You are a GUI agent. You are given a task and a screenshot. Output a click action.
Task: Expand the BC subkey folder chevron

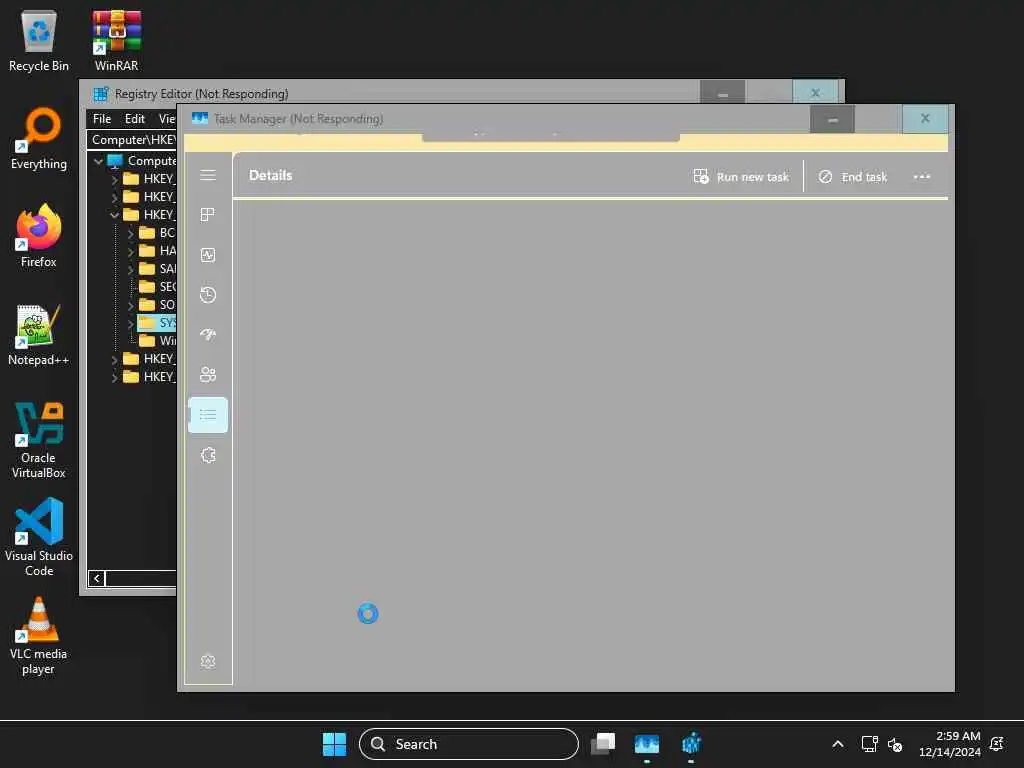click(x=130, y=233)
